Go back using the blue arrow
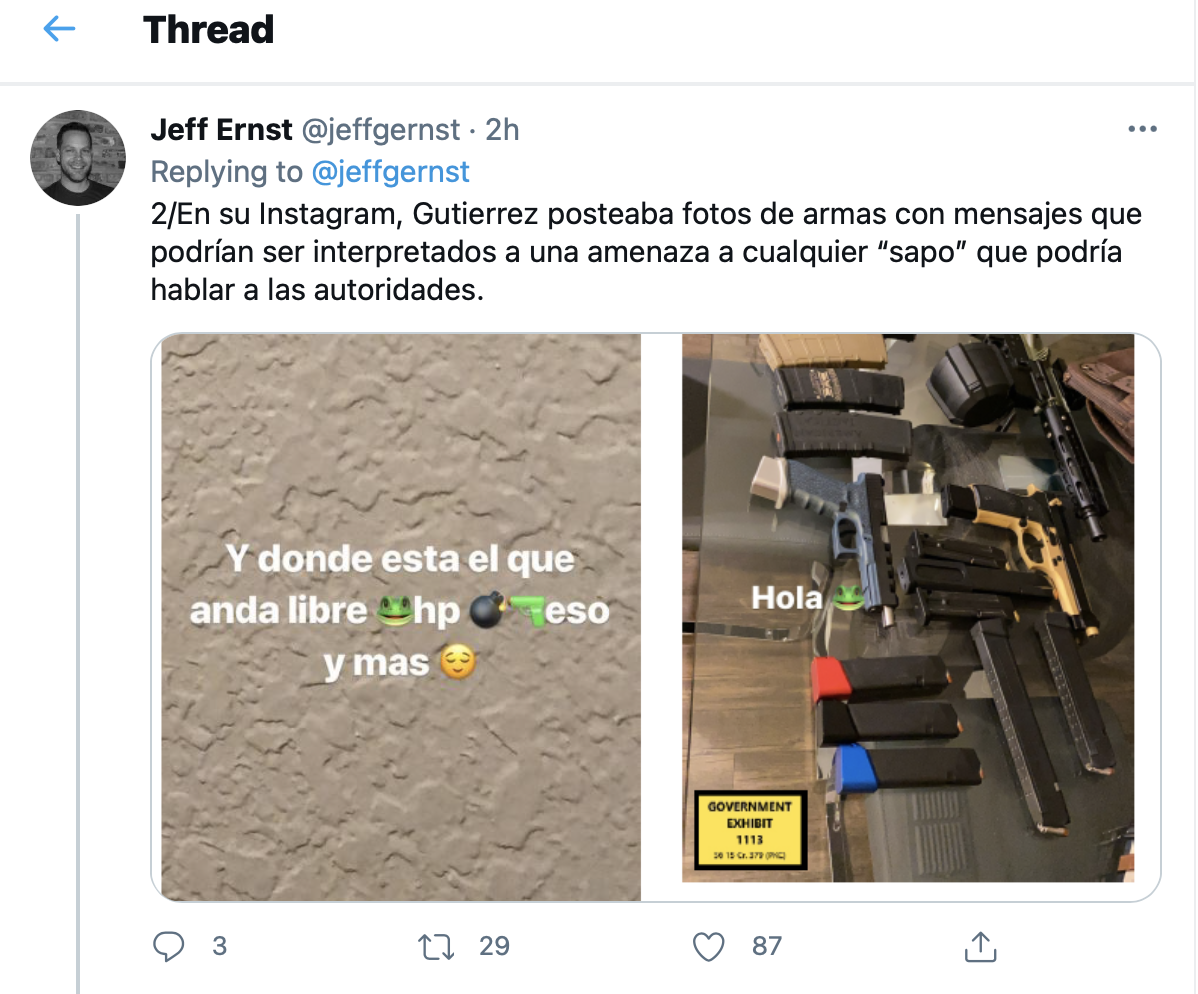This screenshot has width=1198, height=994. coord(59,29)
